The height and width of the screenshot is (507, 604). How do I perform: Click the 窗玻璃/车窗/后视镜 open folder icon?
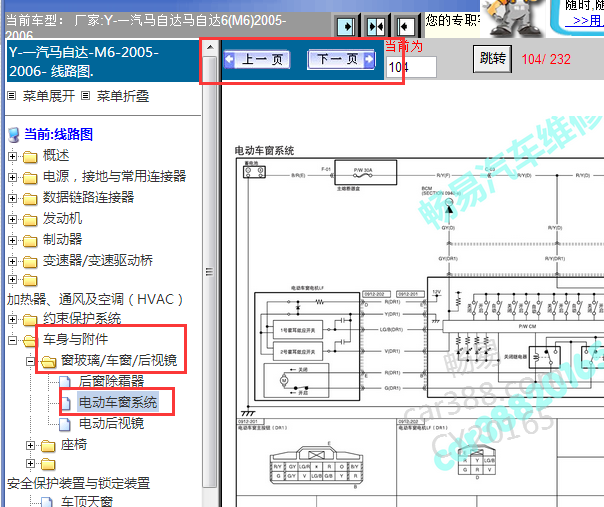pos(49,362)
